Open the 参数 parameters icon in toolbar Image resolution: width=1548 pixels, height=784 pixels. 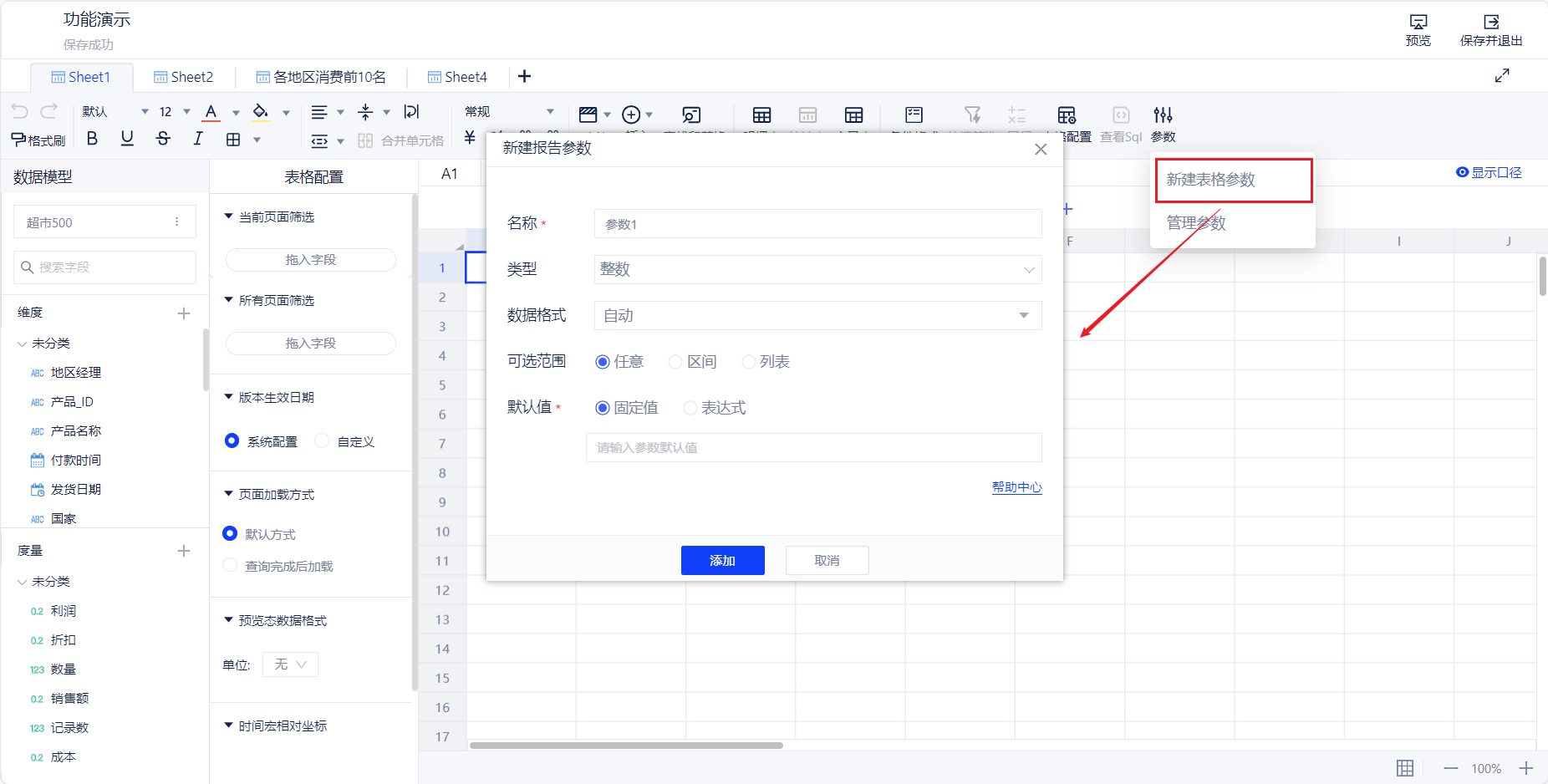pos(1163,123)
